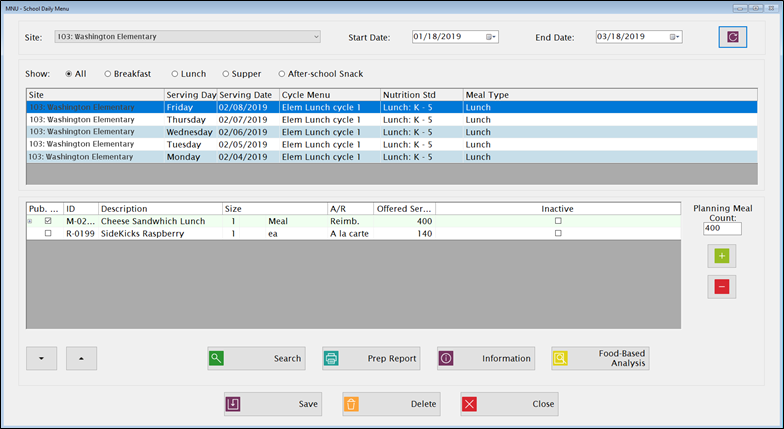Select the All radio button
784x429 pixels.
(68, 74)
